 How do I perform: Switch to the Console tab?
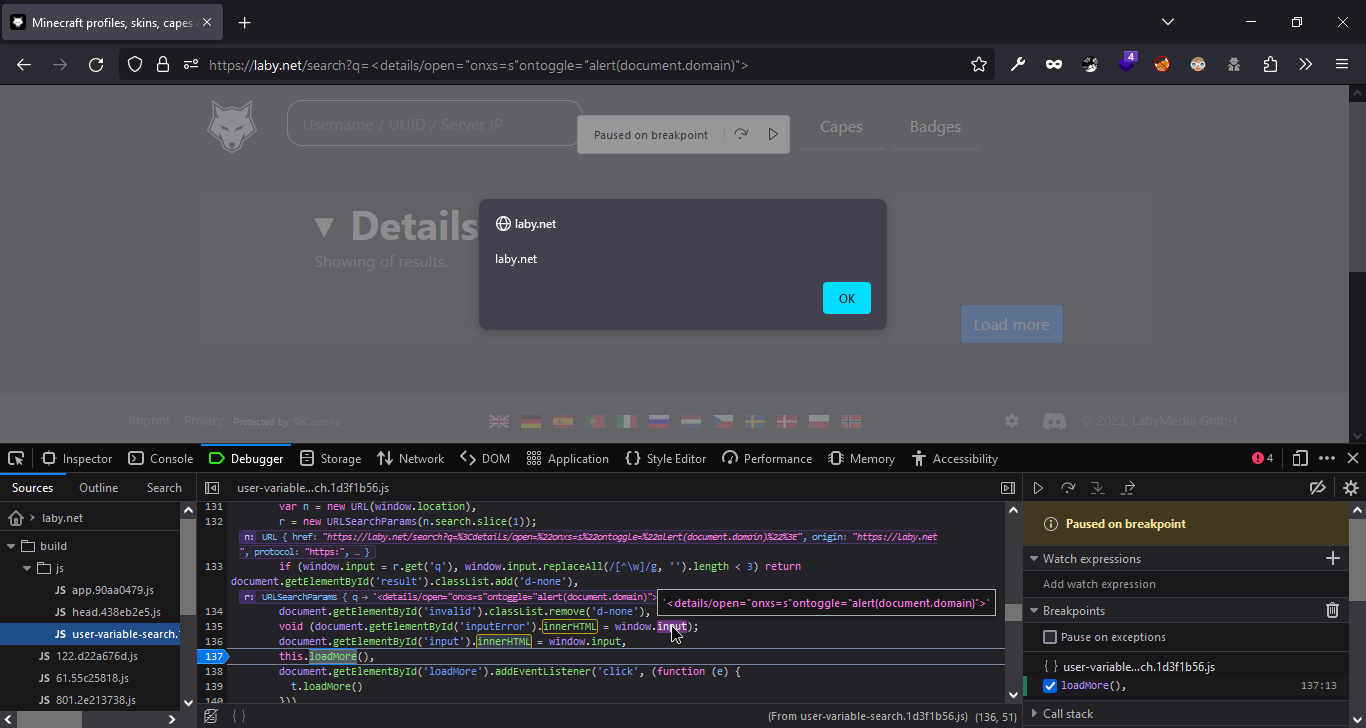tap(160, 458)
